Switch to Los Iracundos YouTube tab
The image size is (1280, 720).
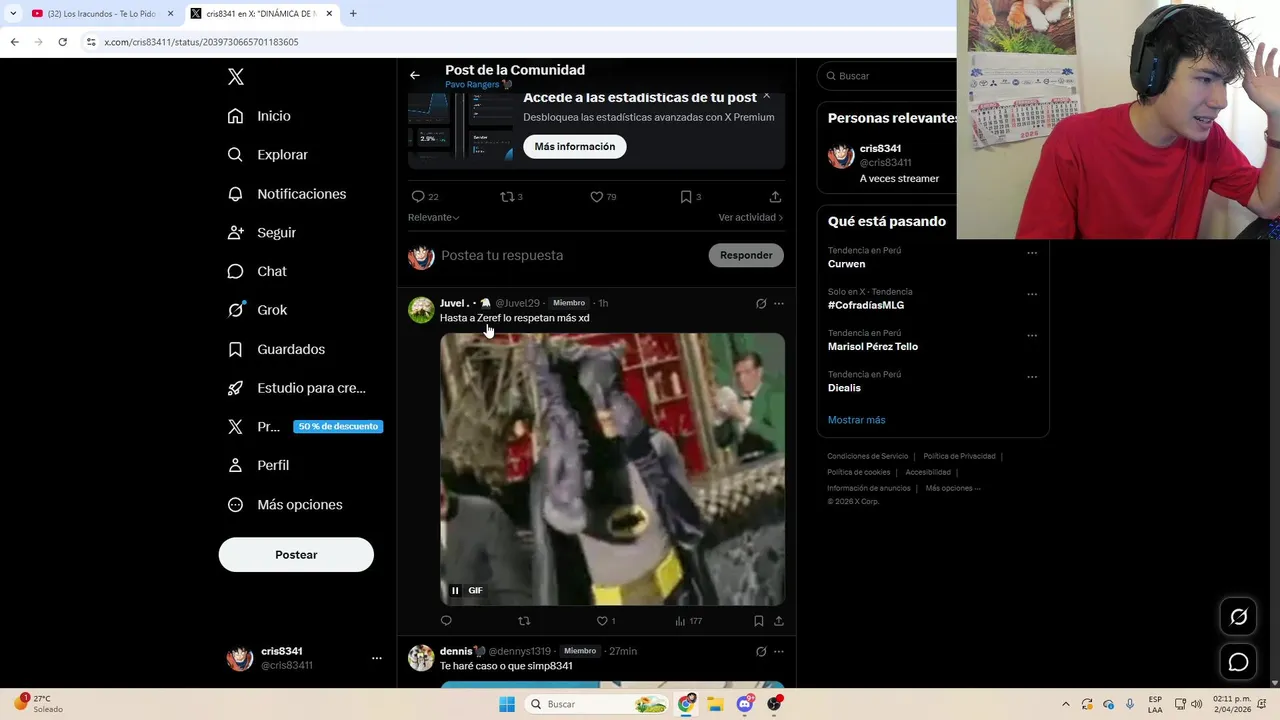[x=100, y=14]
